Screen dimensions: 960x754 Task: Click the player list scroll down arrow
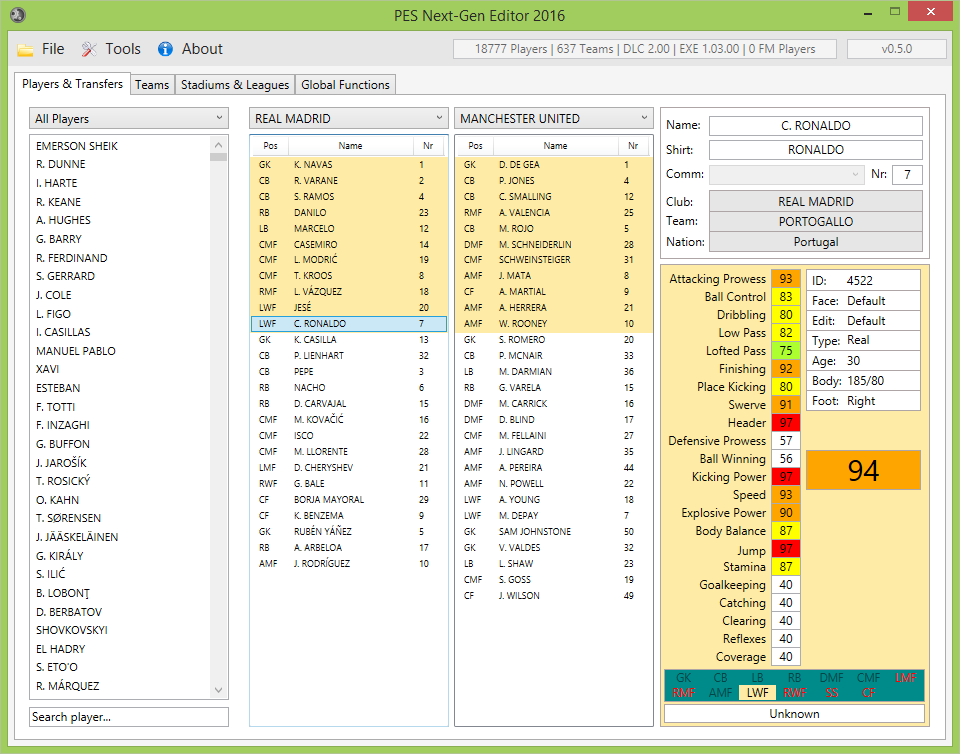[x=219, y=690]
